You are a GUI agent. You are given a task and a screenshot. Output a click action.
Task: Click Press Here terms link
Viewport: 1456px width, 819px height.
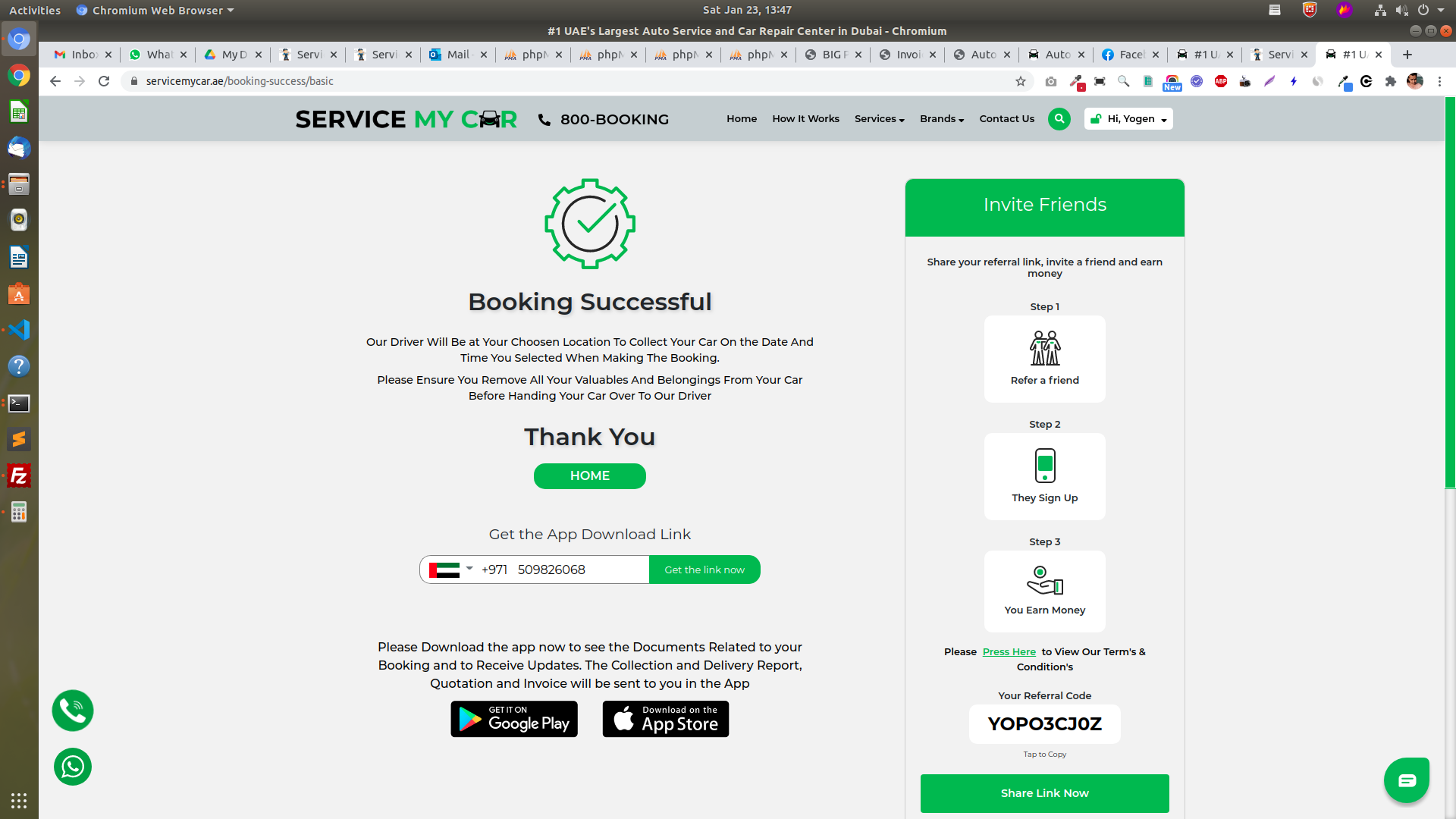(1009, 651)
